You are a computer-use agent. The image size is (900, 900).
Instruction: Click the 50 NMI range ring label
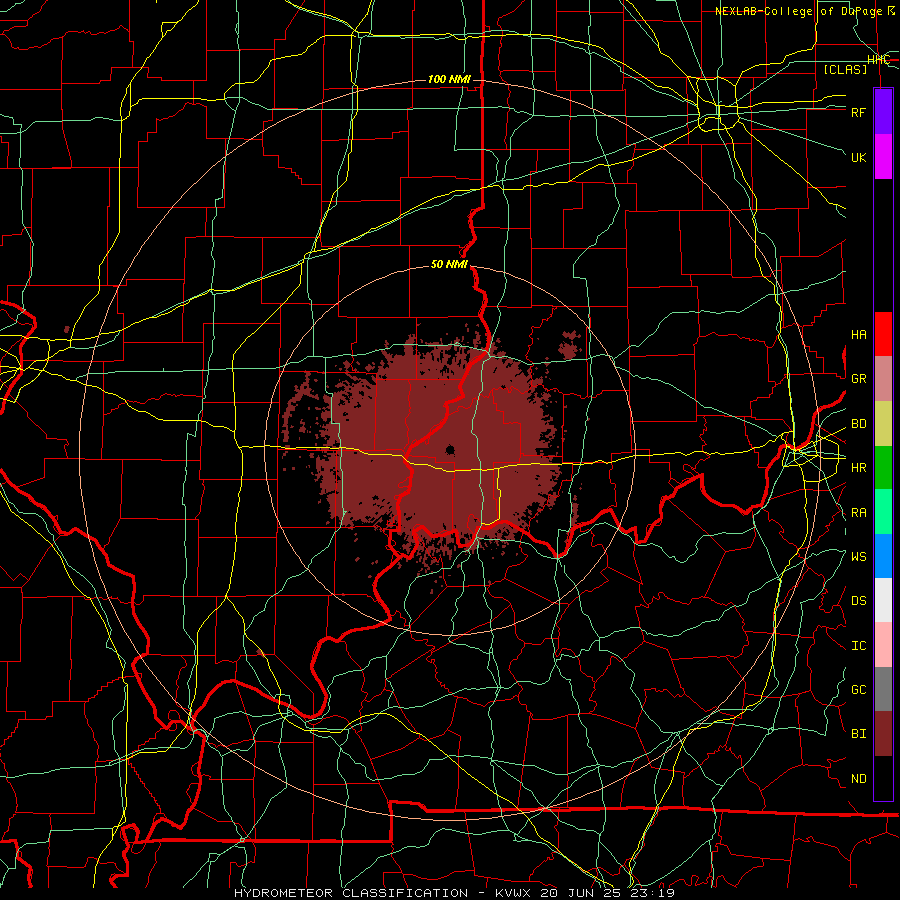[x=449, y=264]
